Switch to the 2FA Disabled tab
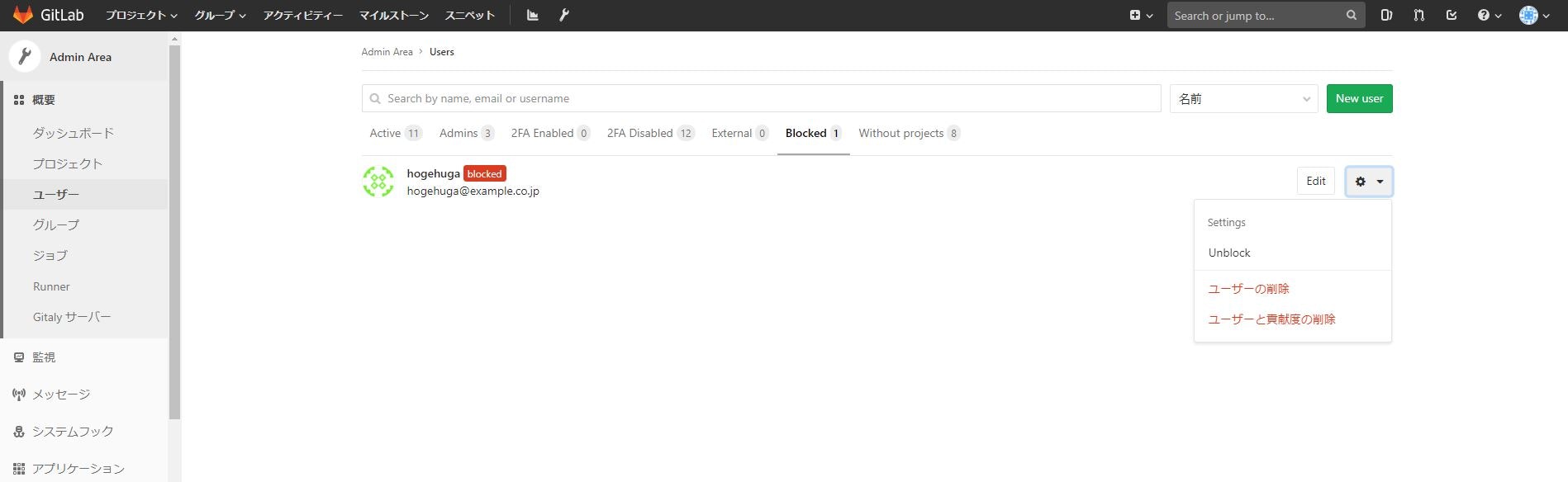 pyautogui.click(x=650, y=133)
